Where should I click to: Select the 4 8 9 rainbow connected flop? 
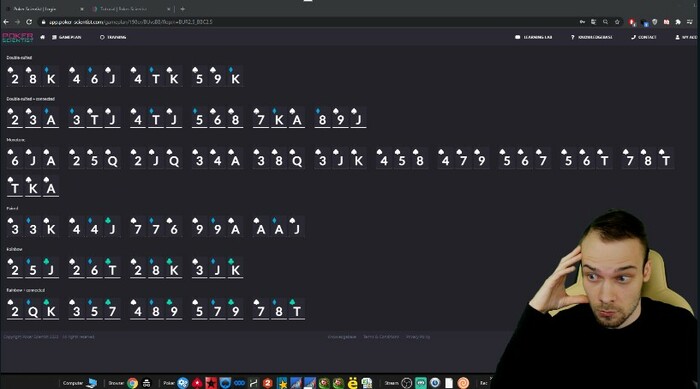(156, 310)
